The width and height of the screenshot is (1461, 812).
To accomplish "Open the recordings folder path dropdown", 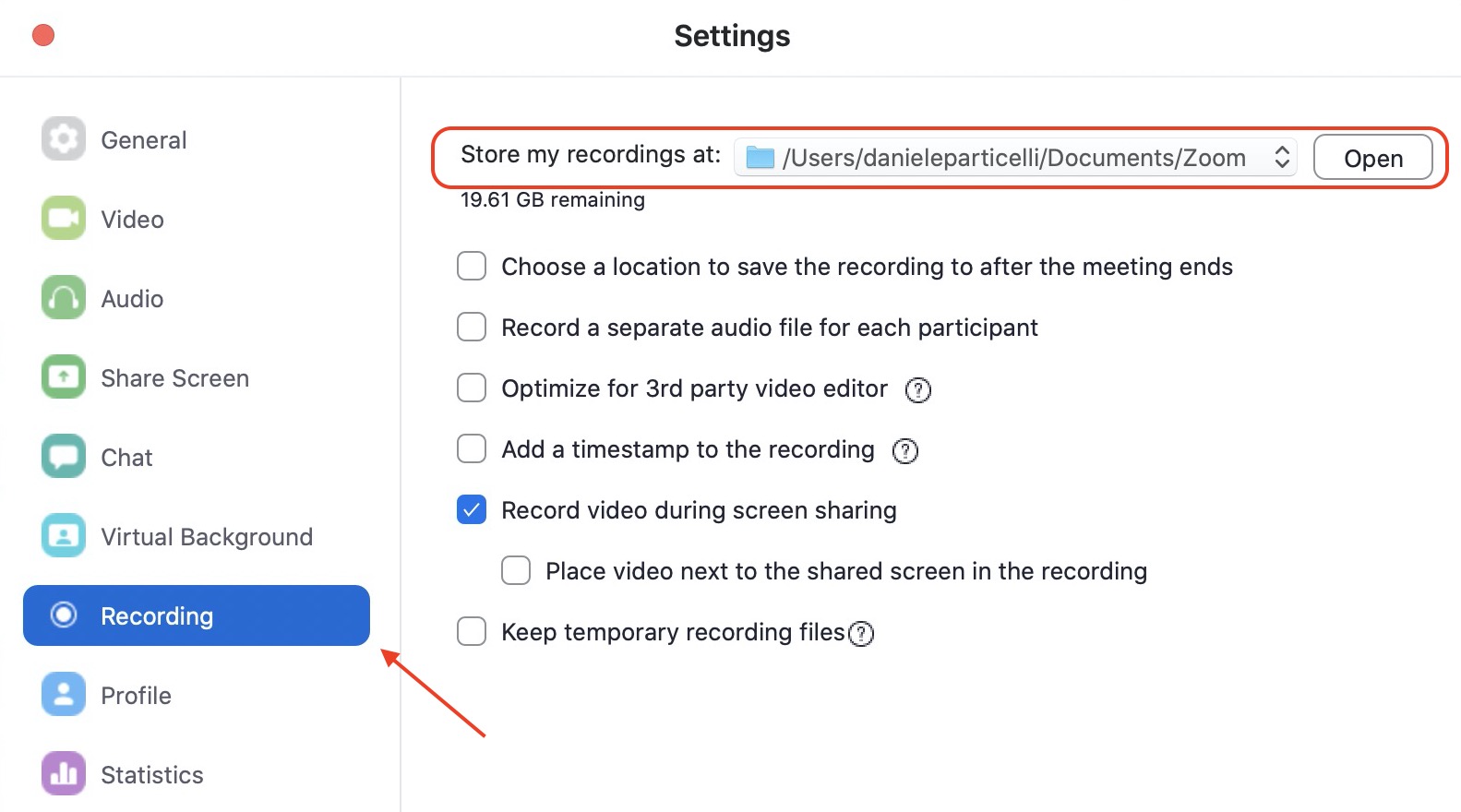I will pos(1015,158).
